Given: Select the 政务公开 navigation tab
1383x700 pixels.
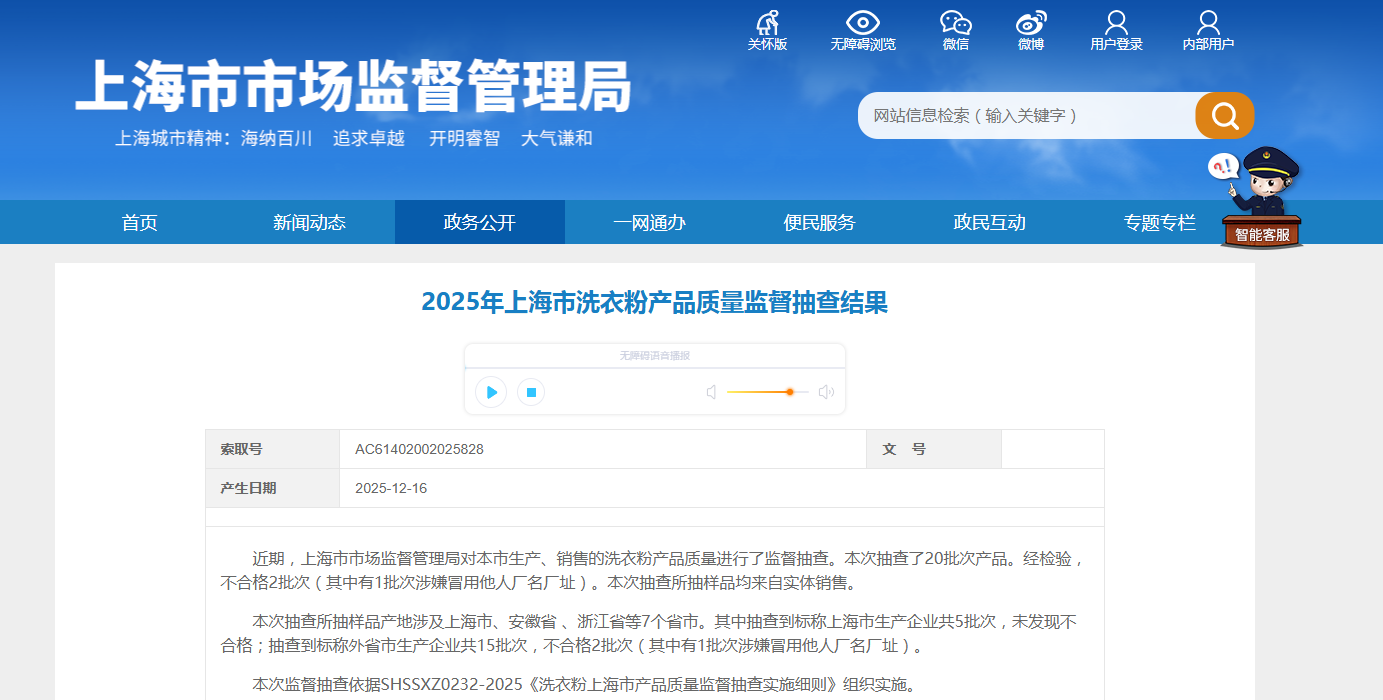Looking at the screenshot, I should 480,222.
